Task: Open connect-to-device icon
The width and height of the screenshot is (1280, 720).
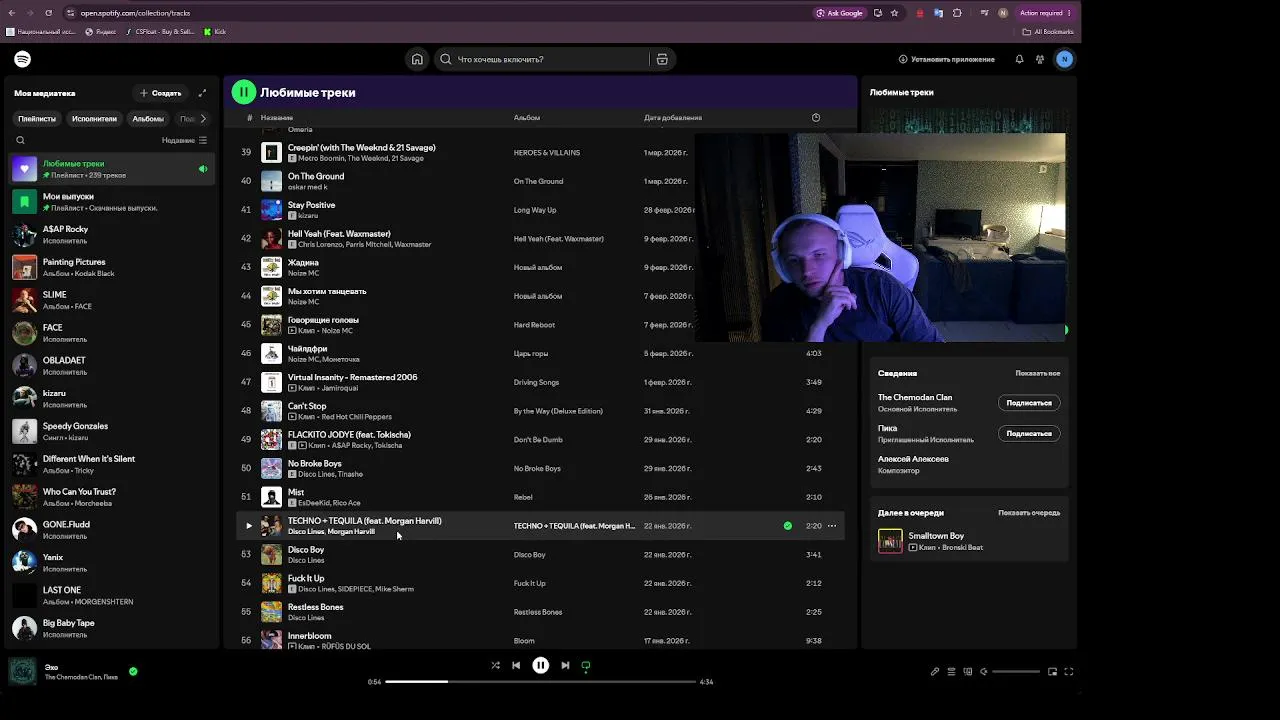Action: pos(967,672)
